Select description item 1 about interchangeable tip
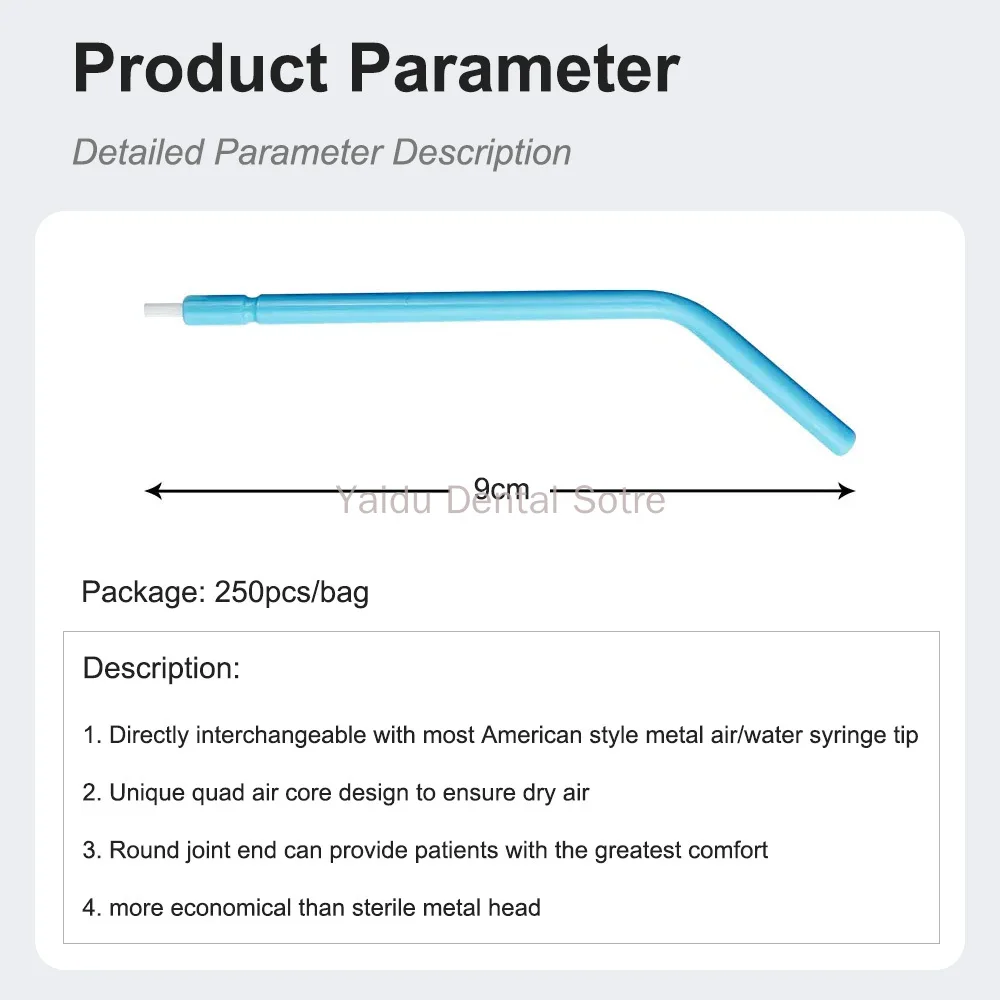 (x=500, y=735)
